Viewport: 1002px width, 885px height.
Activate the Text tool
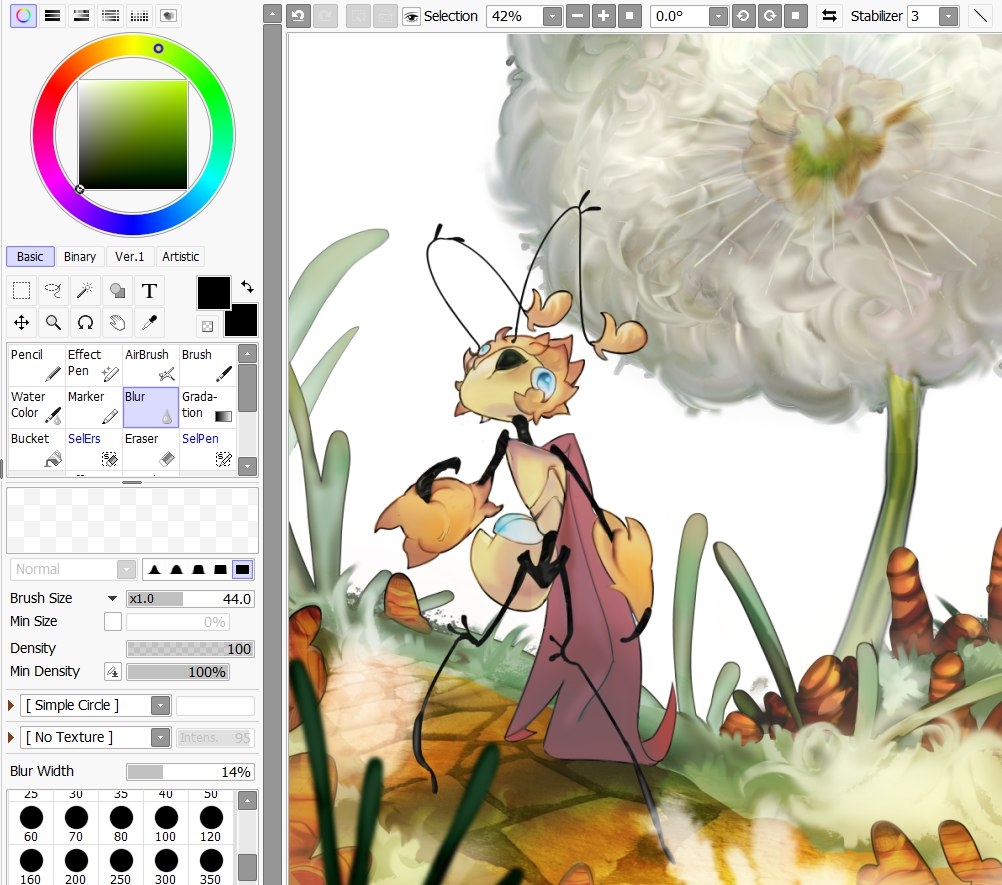click(x=149, y=291)
